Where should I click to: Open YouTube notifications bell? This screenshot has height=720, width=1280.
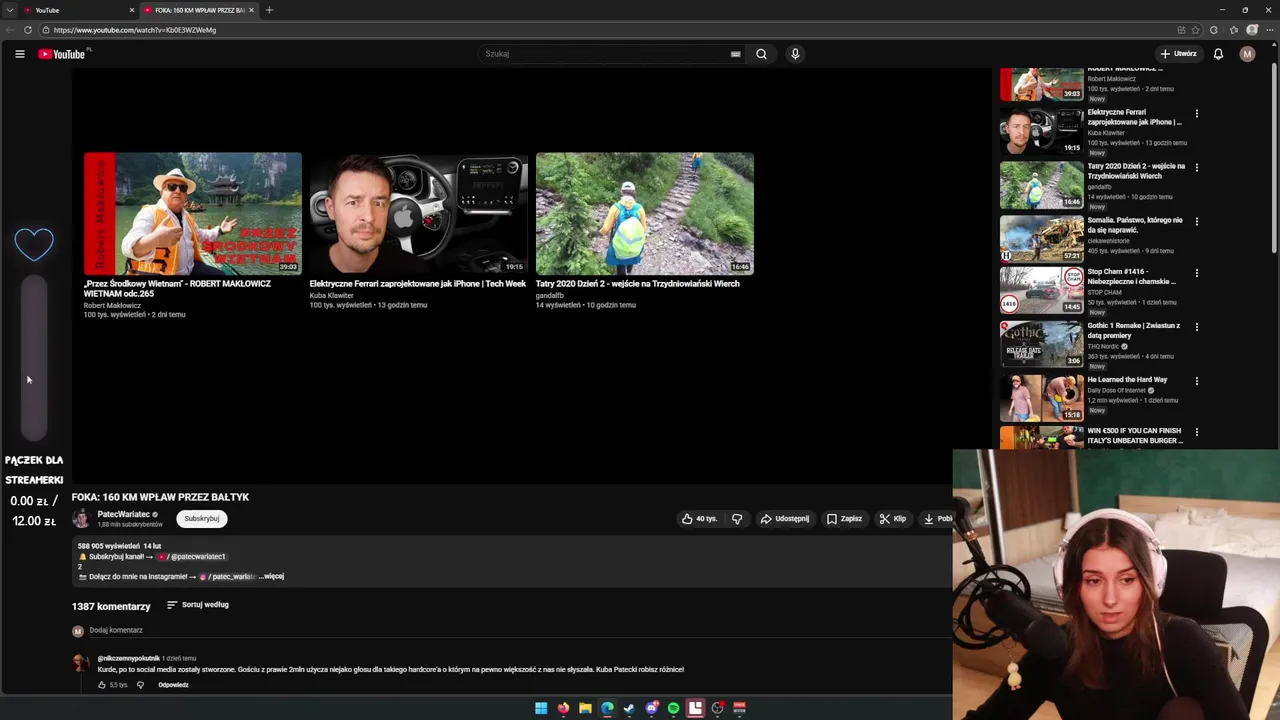tap(1218, 54)
